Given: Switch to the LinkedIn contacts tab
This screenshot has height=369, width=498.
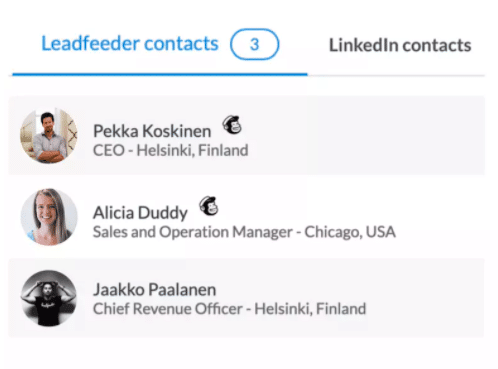Looking at the screenshot, I should [x=400, y=45].
